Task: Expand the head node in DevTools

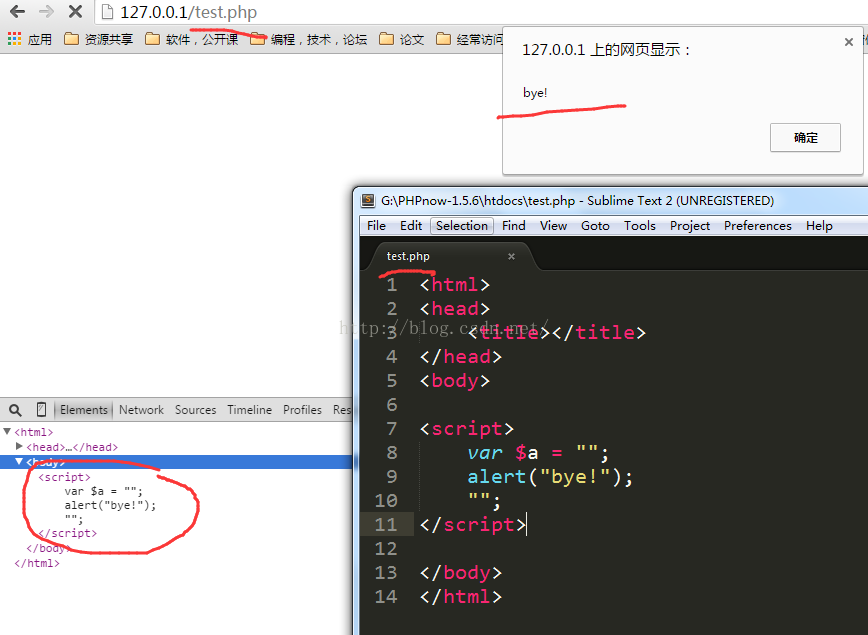Action: [19, 446]
